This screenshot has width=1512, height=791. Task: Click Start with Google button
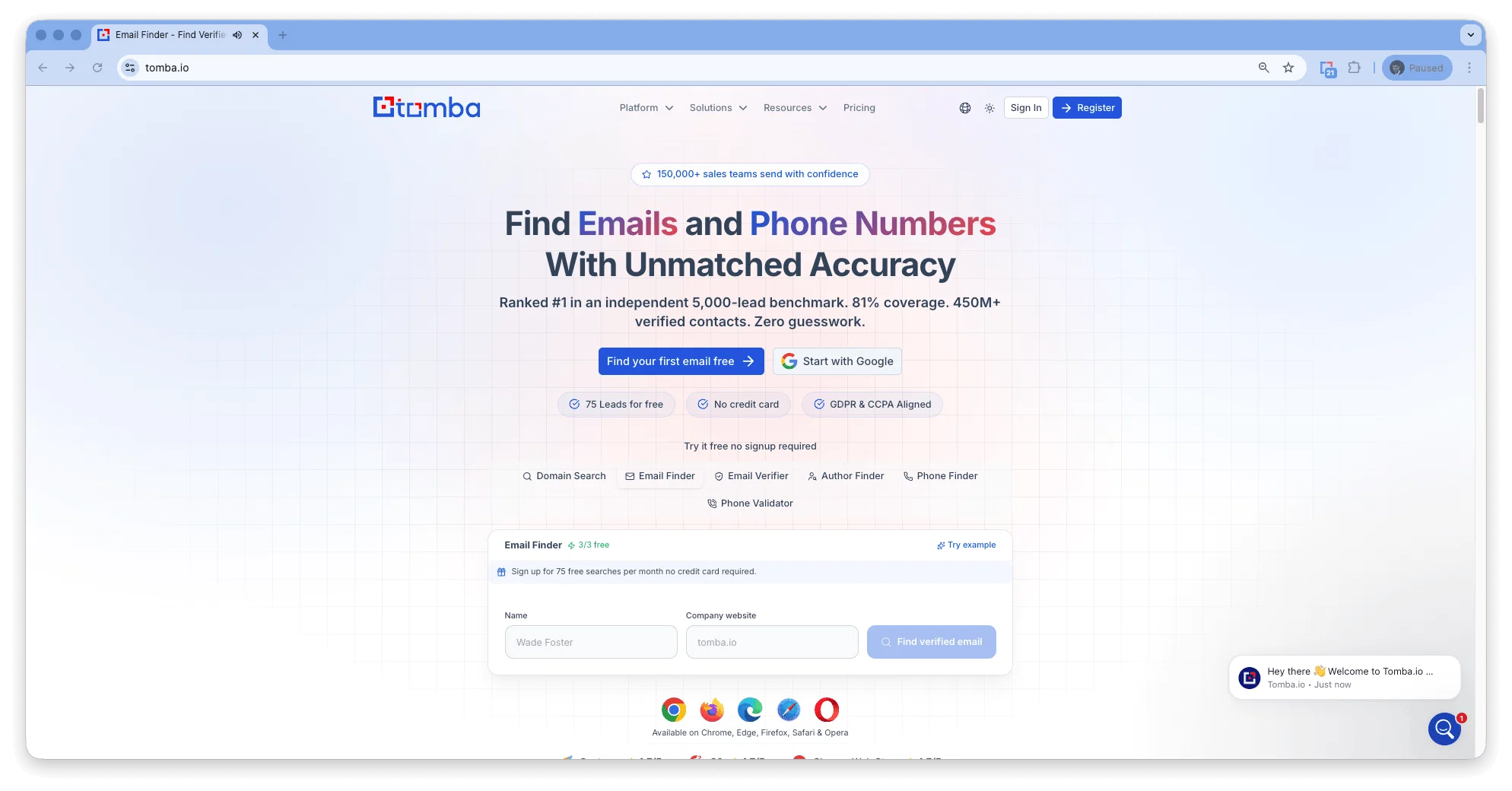tap(837, 361)
